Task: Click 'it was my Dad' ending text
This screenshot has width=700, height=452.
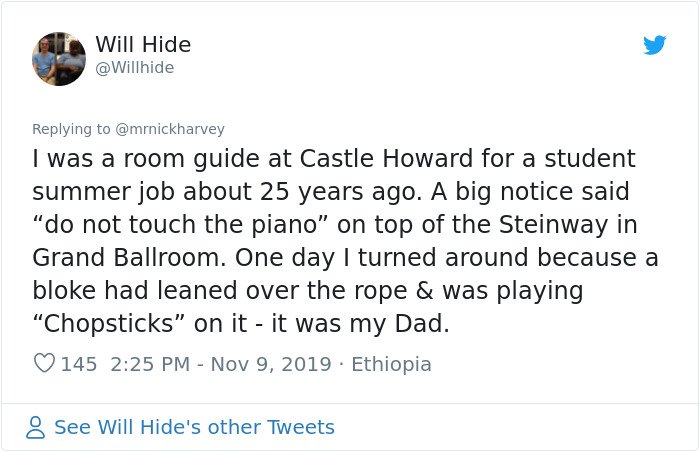Action: click(360, 323)
